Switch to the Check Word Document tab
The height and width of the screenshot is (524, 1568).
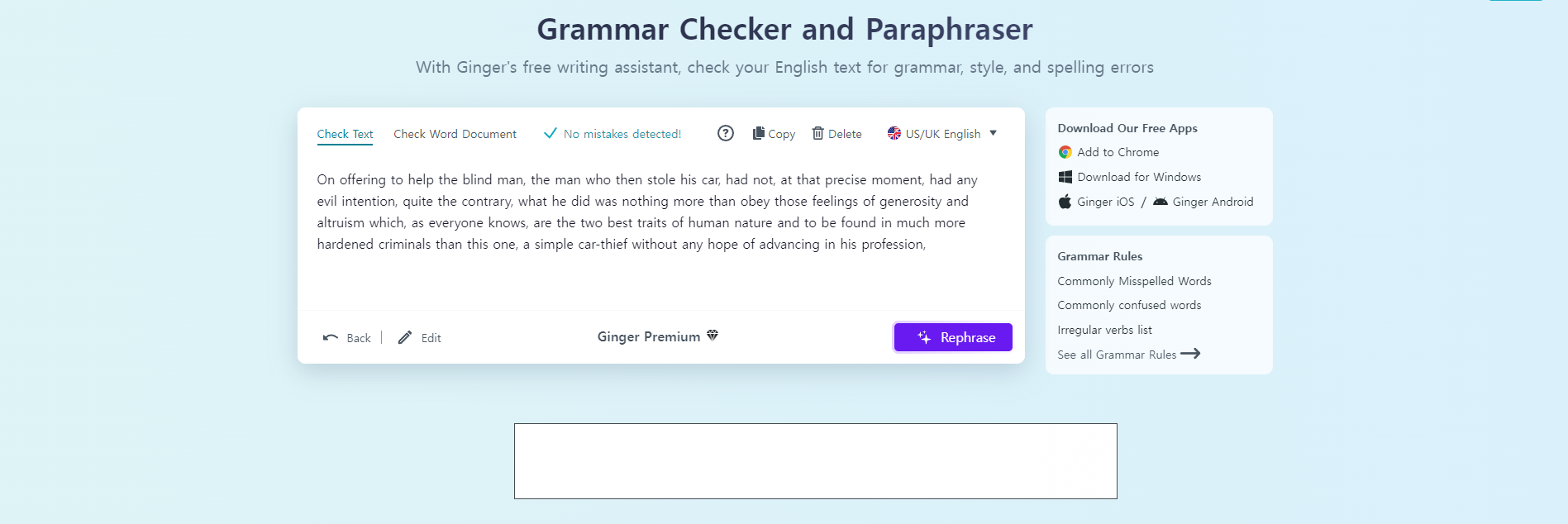pyautogui.click(x=455, y=134)
